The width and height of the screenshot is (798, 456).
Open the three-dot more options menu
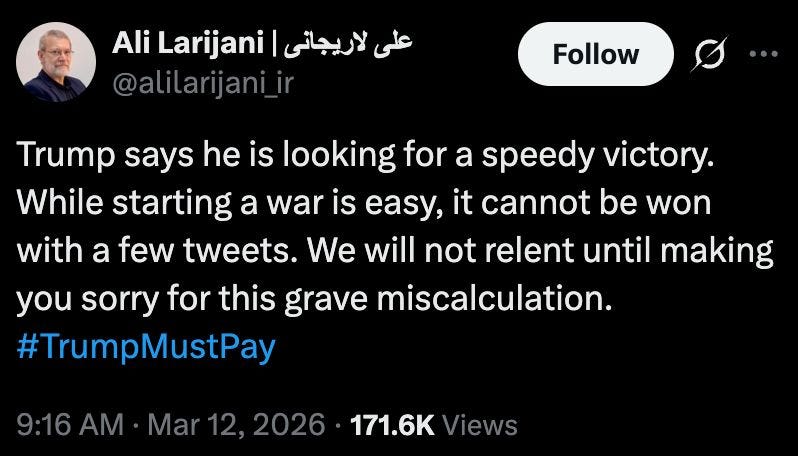coord(763,54)
